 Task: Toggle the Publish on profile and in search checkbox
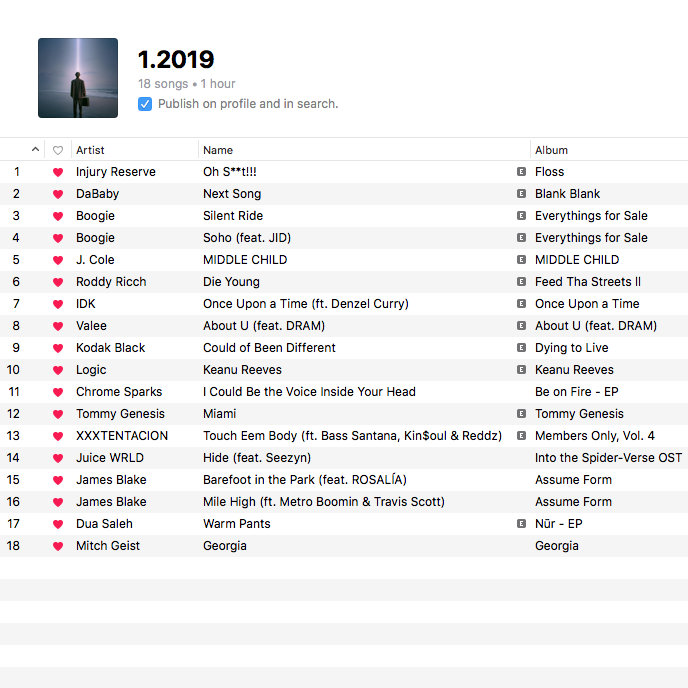point(145,104)
